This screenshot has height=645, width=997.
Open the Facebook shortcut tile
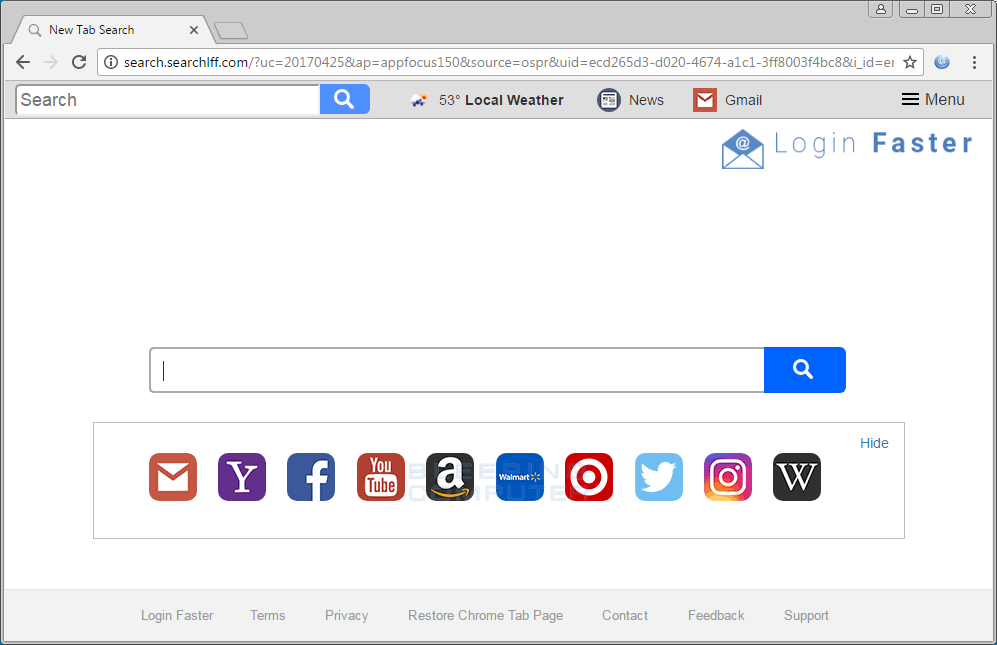click(311, 476)
